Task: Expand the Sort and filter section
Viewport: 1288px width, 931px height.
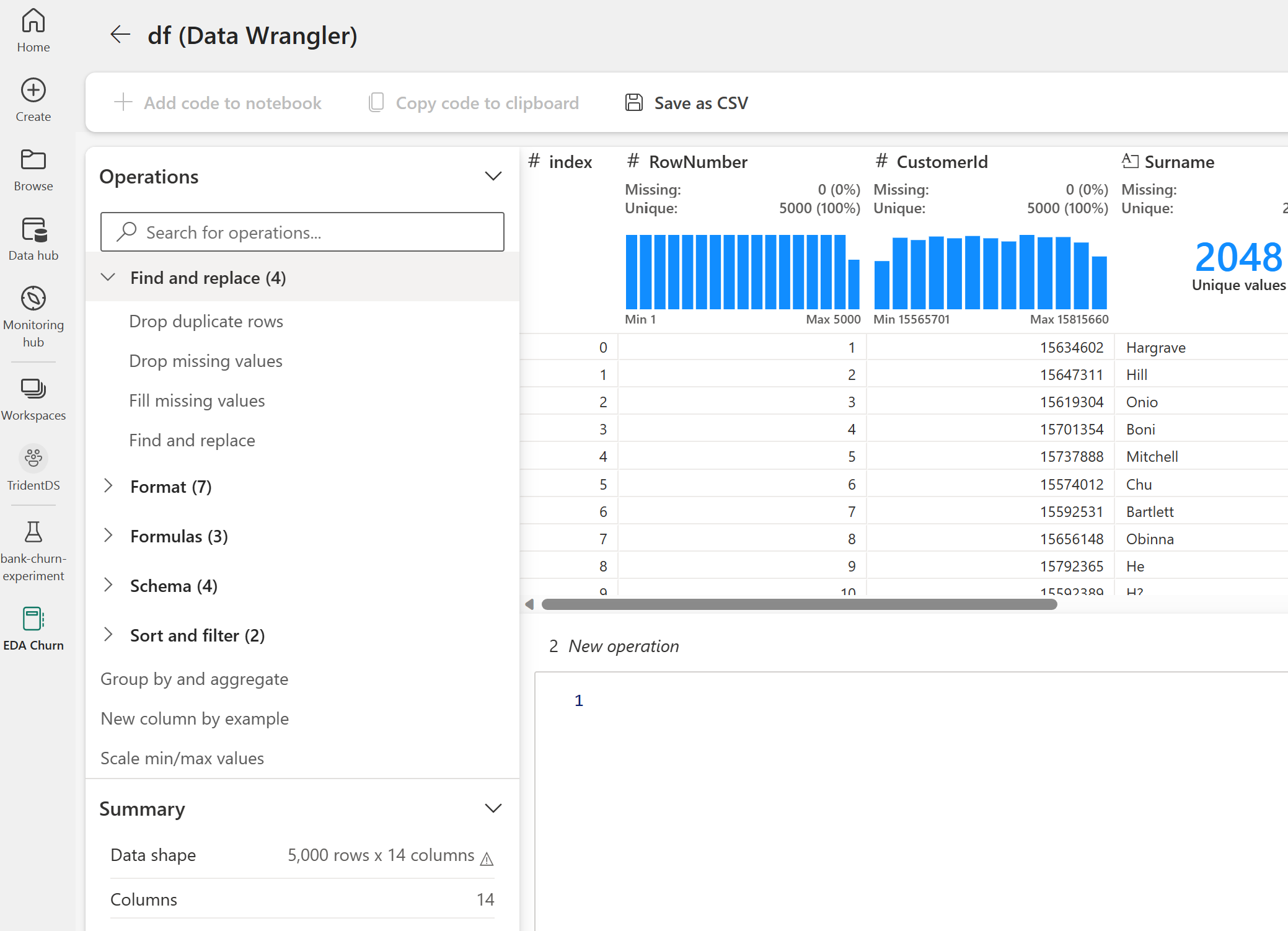Action: (196, 635)
